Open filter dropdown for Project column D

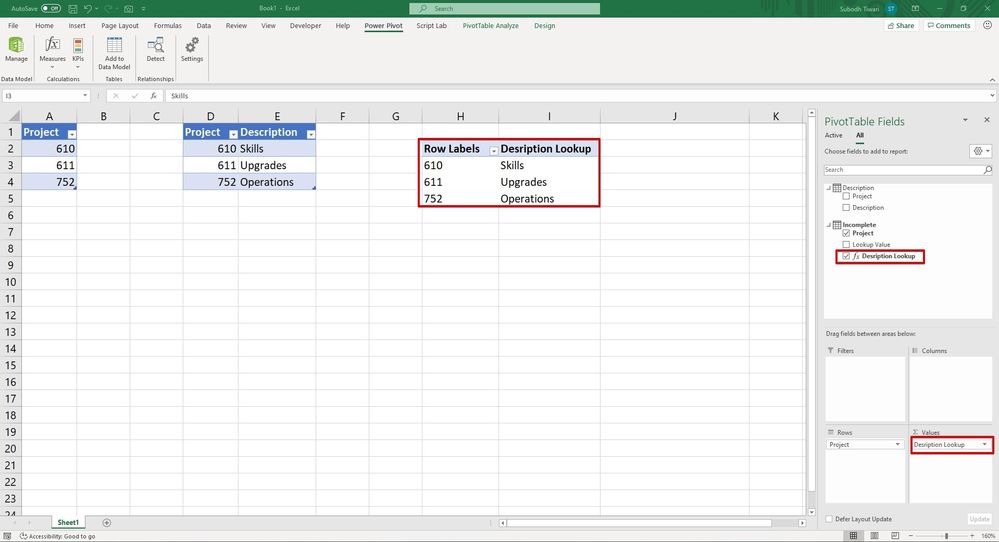tap(233, 134)
